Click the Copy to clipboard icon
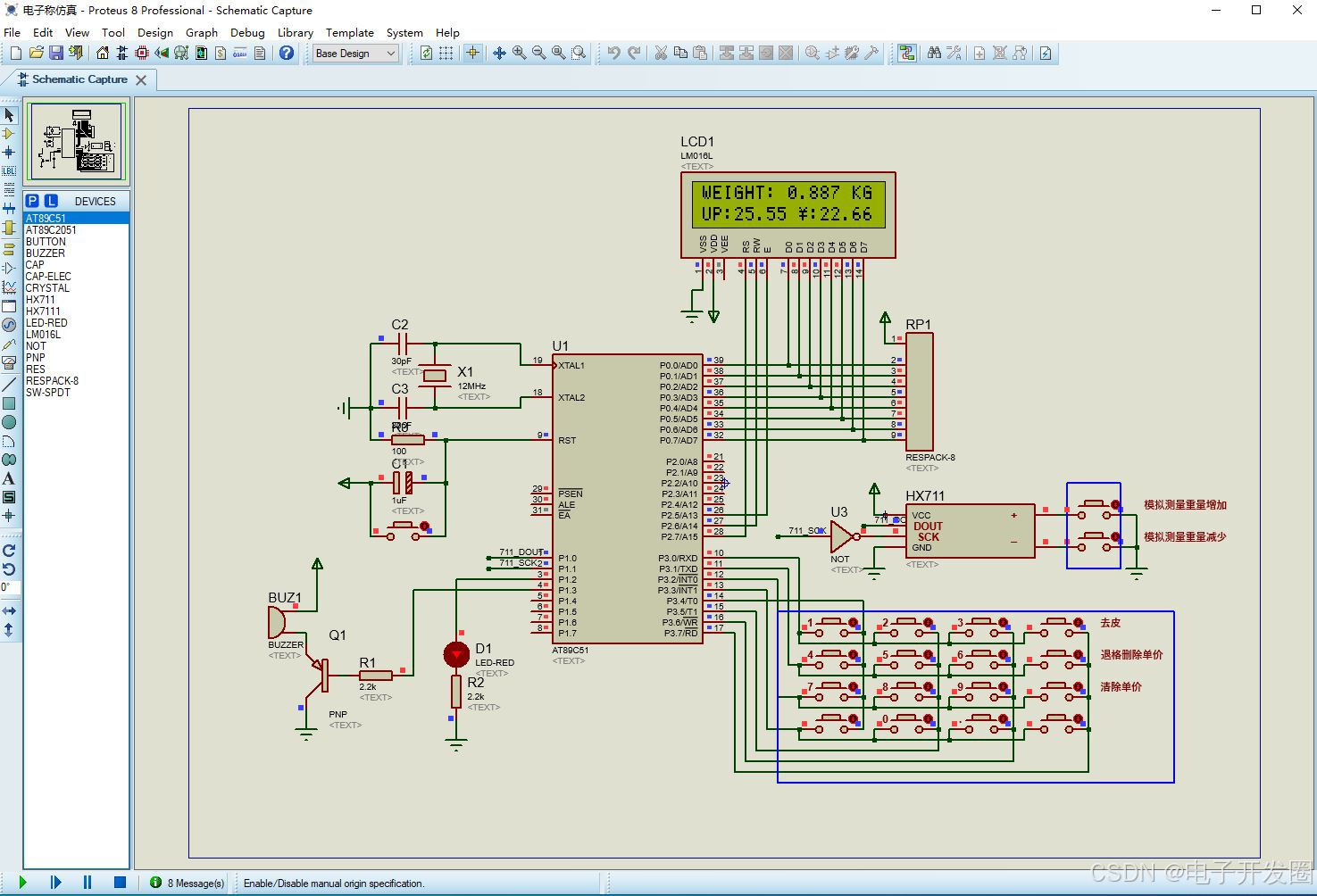Screen dimensions: 1317x896 (680, 54)
